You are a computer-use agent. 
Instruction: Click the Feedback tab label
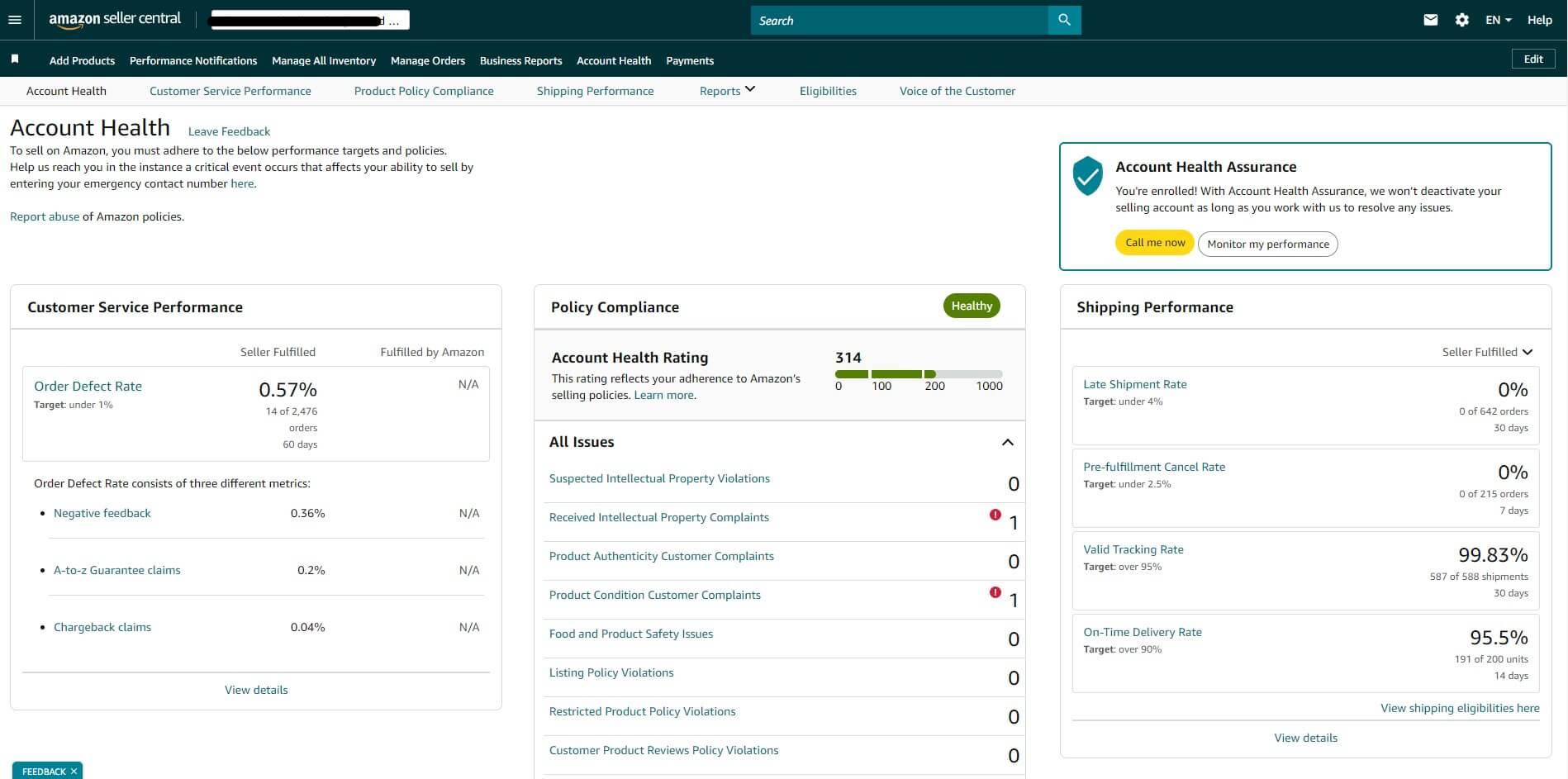pyautogui.click(x=44, y=772)
